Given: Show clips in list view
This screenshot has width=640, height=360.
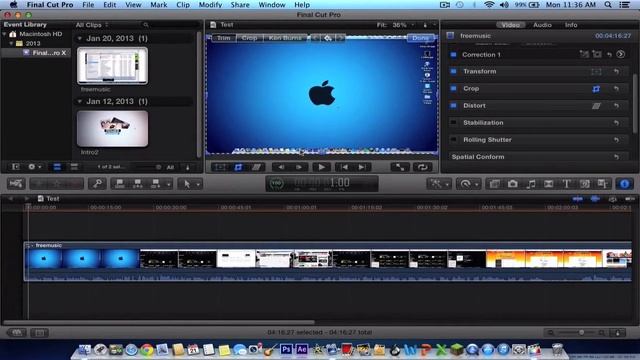Looking at the screenshot, I should (x=74, y=167).
